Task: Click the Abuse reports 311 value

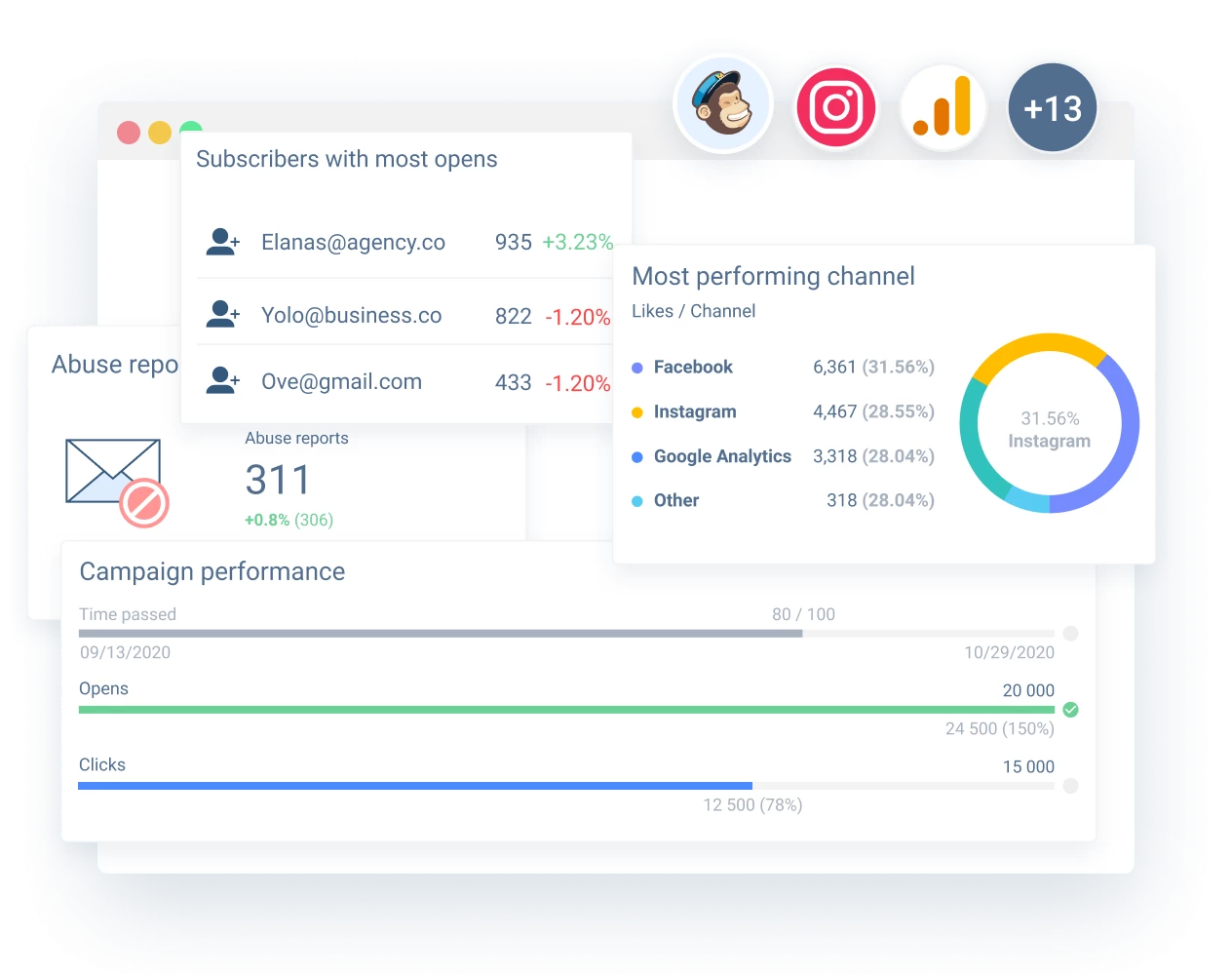Action: [278, 480]
